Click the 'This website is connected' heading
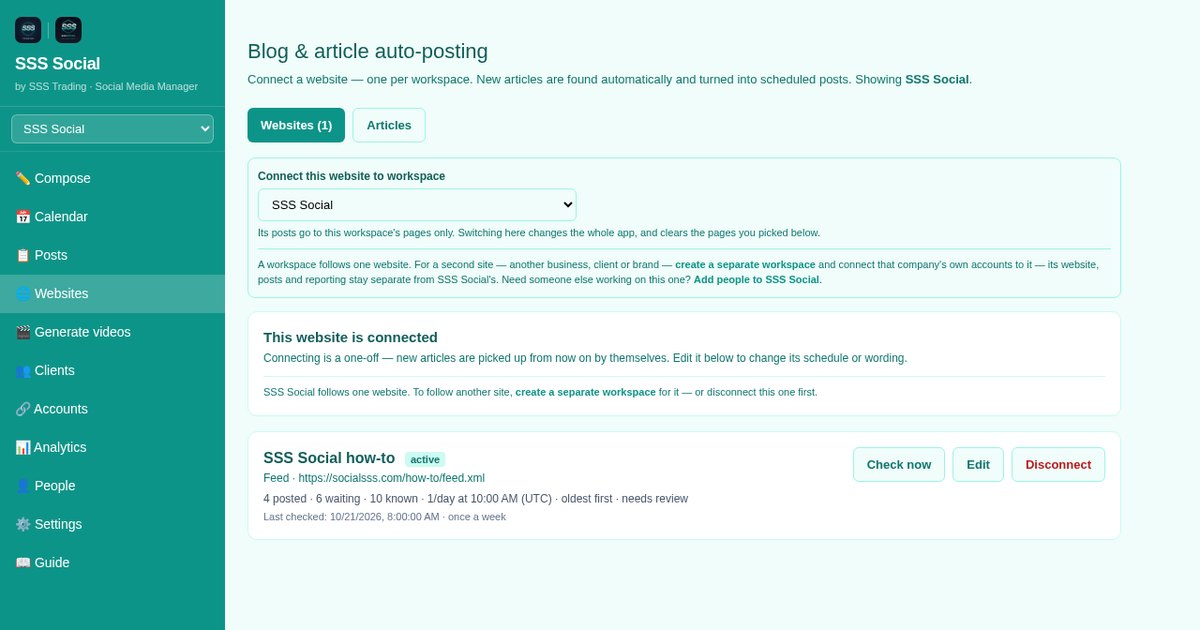The image size is (1200, 630). [x=350, y=338]
